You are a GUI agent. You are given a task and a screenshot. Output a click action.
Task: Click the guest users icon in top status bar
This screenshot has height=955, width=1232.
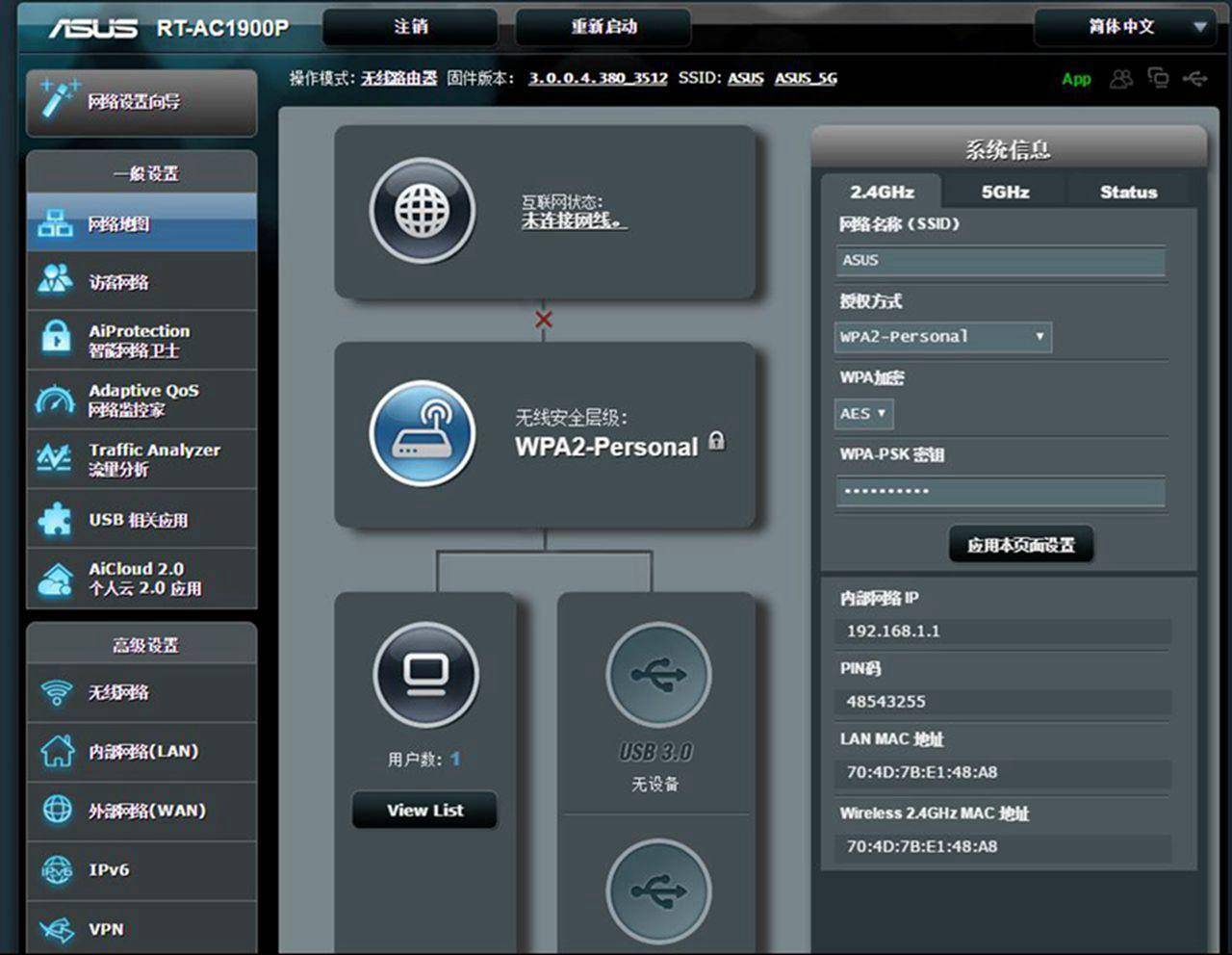pyautogui.click(x=1120, y=79)
